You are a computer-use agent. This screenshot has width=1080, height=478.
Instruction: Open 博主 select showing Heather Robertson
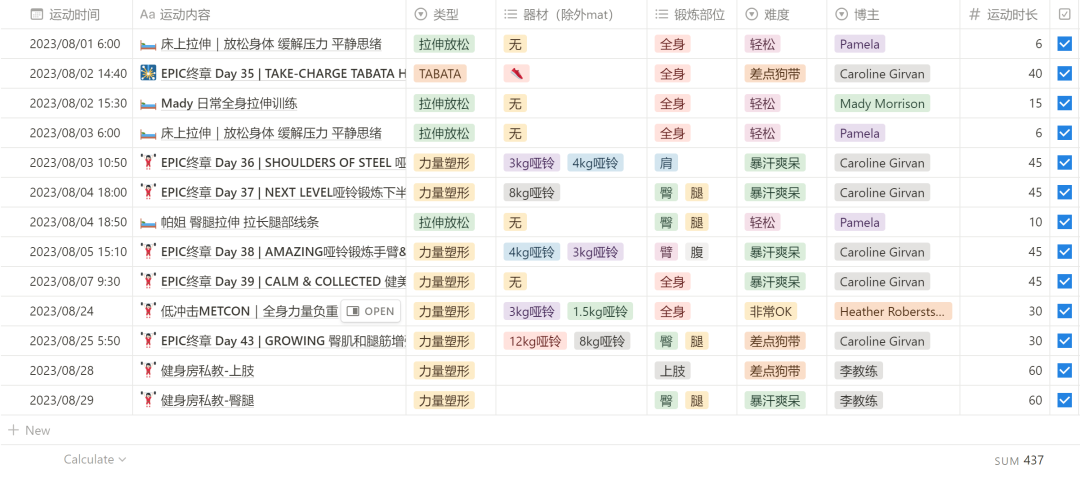coord(893,311)
